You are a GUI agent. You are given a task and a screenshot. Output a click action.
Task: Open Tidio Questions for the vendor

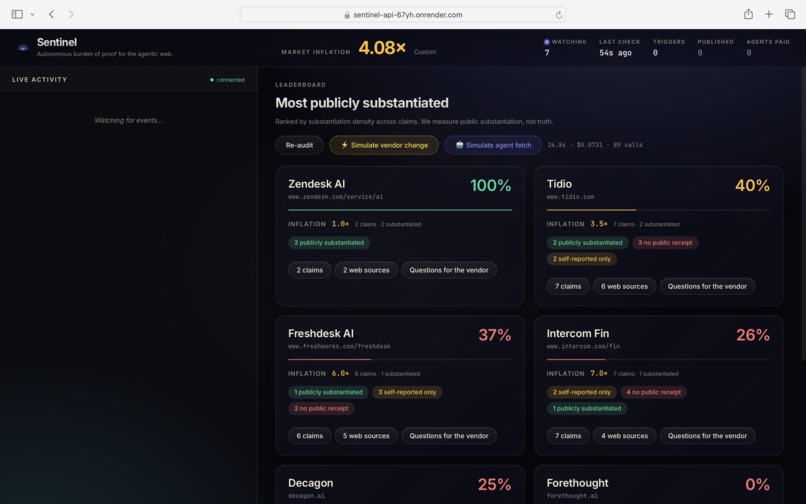tap(707, 286)
